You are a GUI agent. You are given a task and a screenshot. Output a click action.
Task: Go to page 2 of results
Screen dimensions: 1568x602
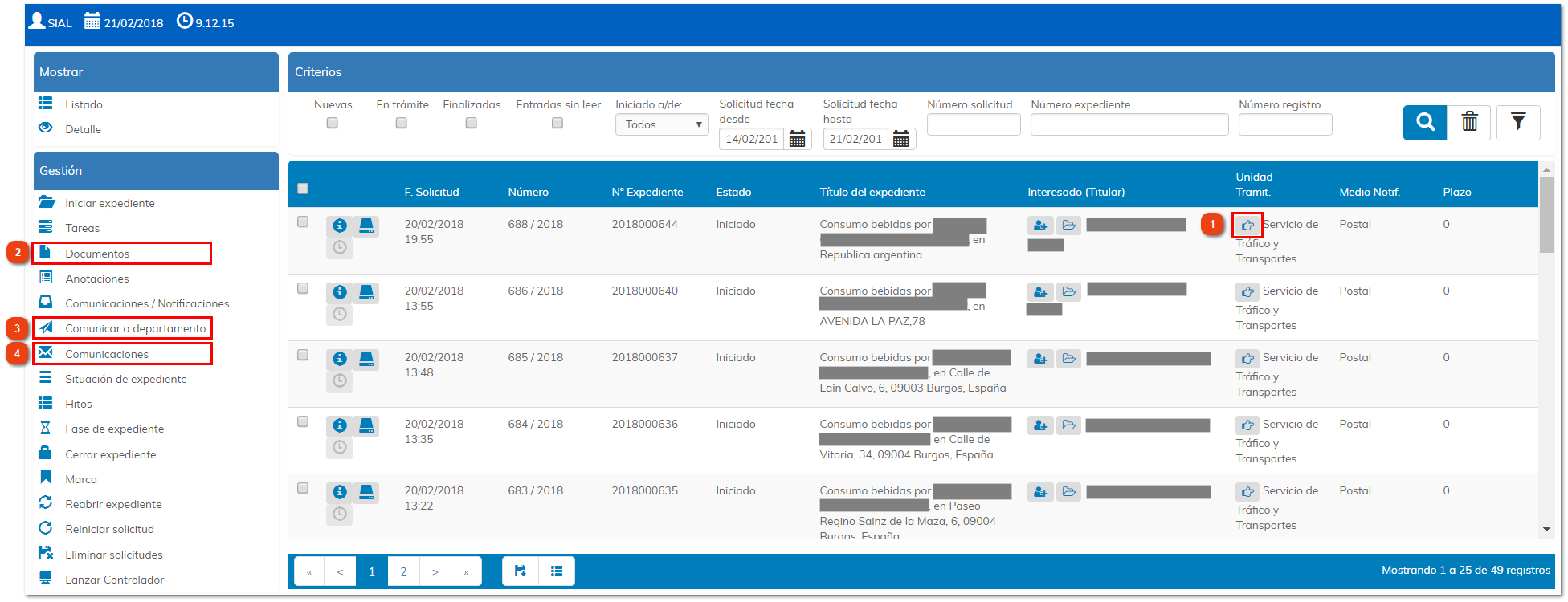click(x=403, y=571)
